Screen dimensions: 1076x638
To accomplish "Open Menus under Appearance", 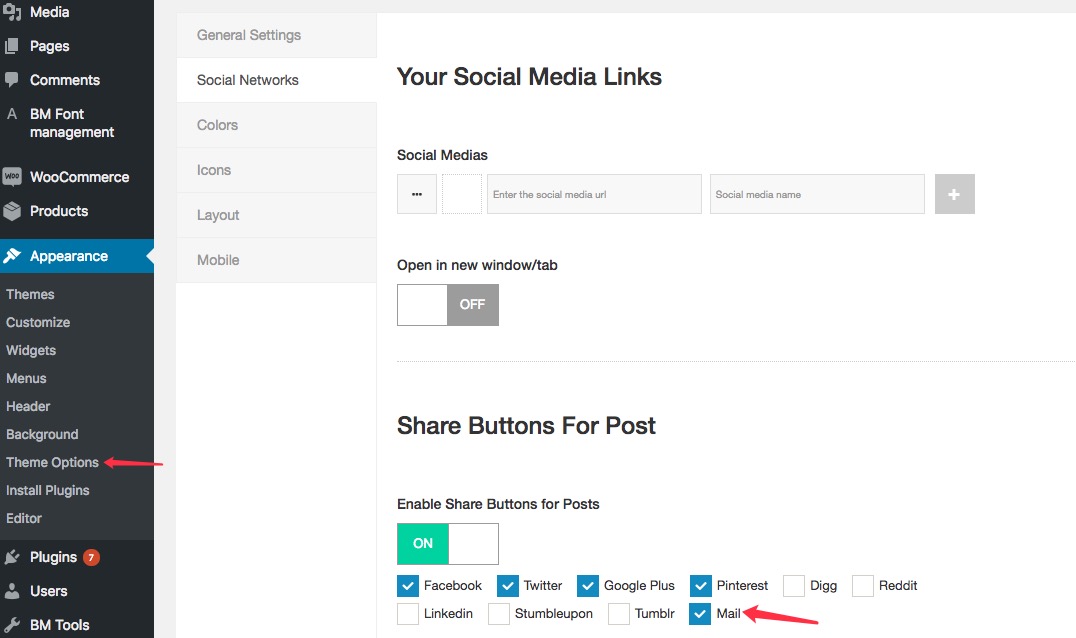I will pos(26,379).
